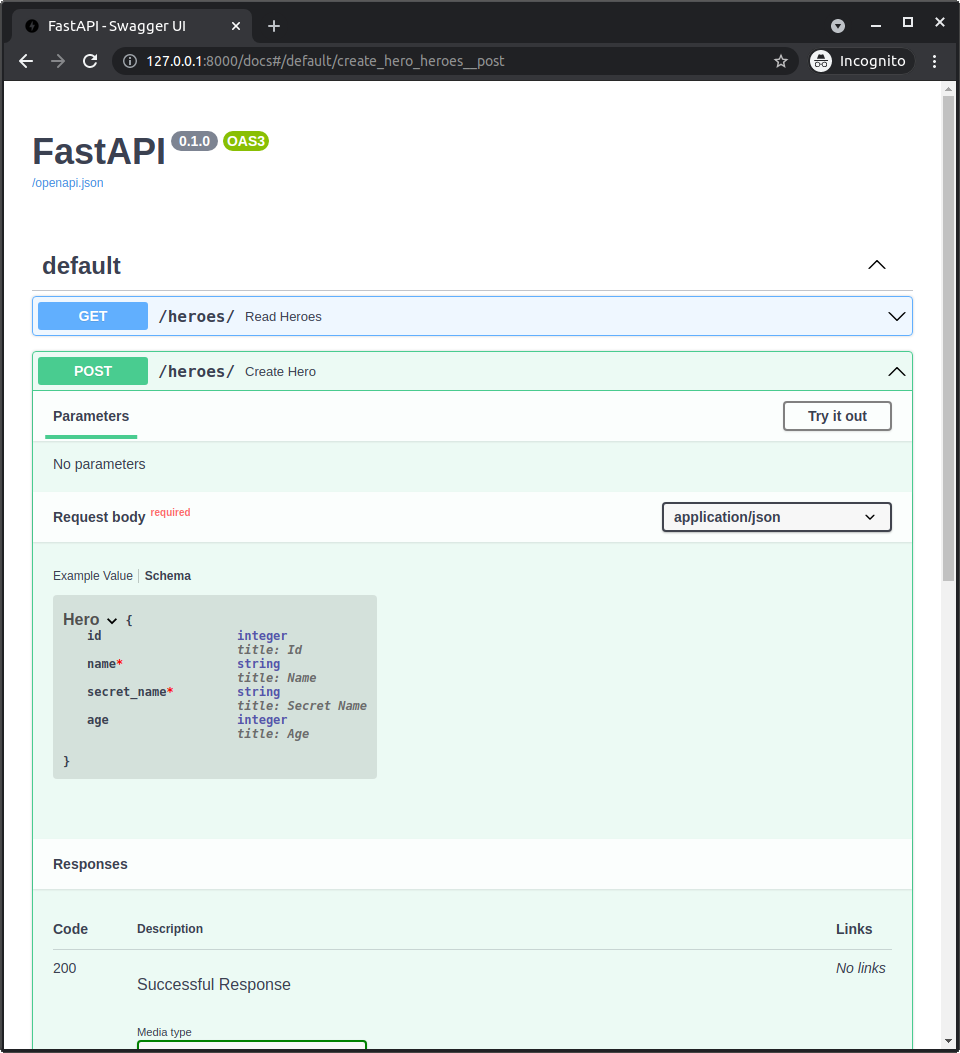Collapse the default section
The width and height of the screenshot is (960, 1053).
pos(877,265)
